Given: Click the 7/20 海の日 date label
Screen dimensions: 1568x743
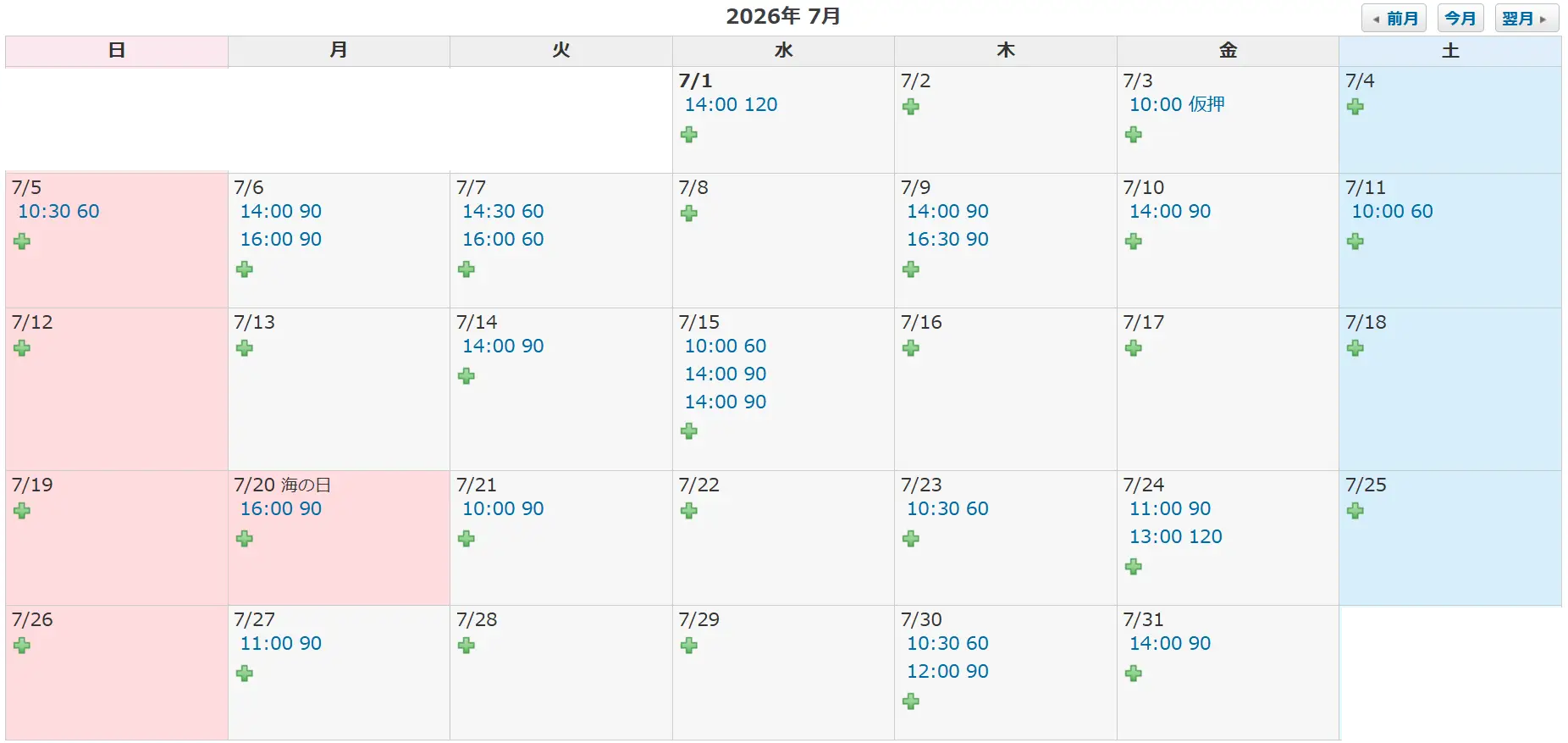Looking at the screenshot, I should pos(282,485).
